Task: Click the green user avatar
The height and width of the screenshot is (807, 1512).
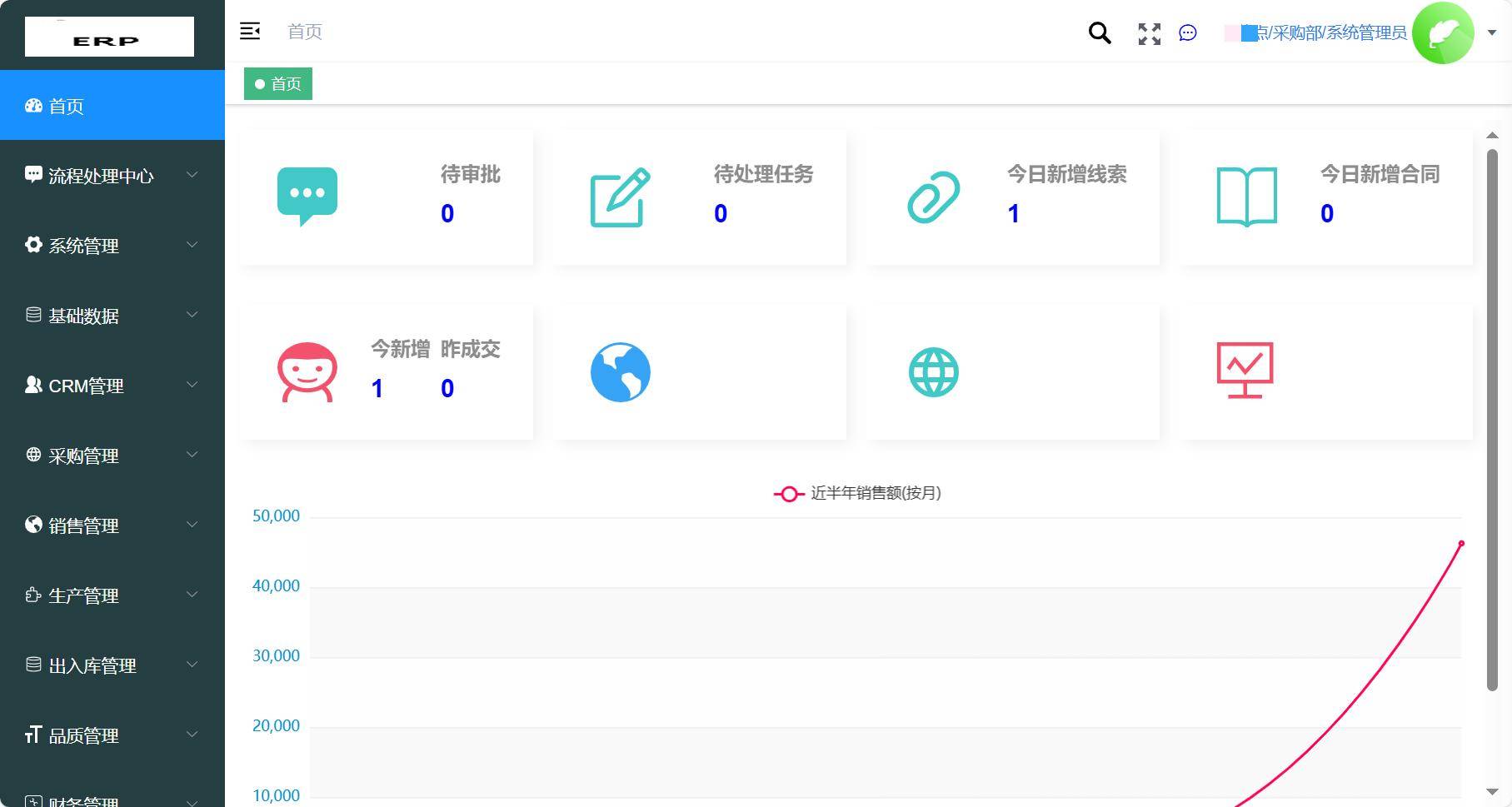Action: click(1444, 33)
